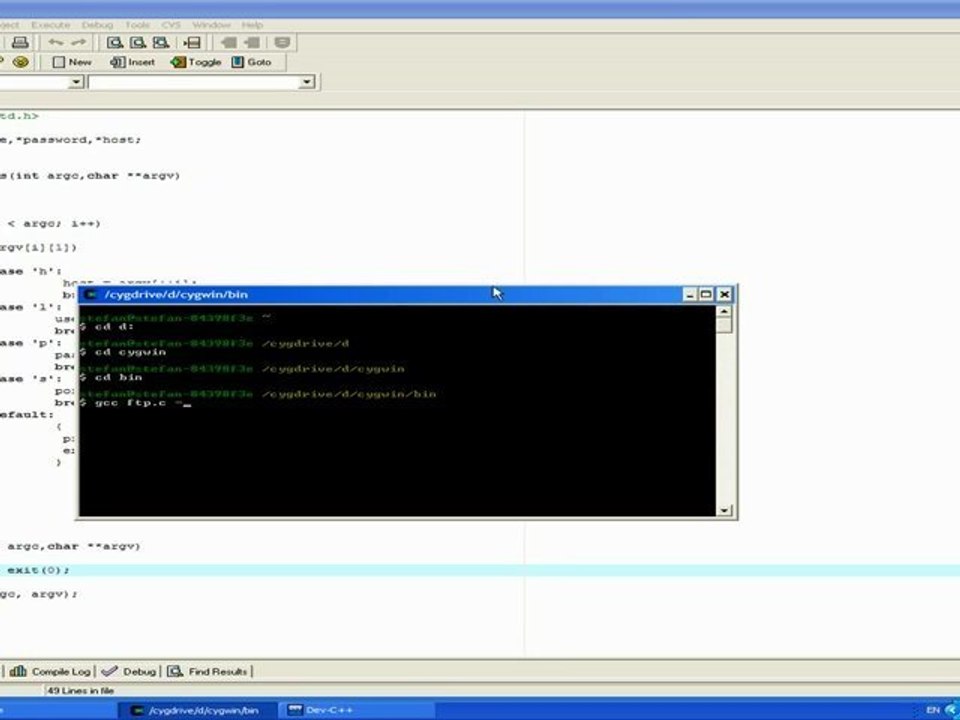
Task: Maximize the Cygwin terminal window
Action: tap(706, 294)
